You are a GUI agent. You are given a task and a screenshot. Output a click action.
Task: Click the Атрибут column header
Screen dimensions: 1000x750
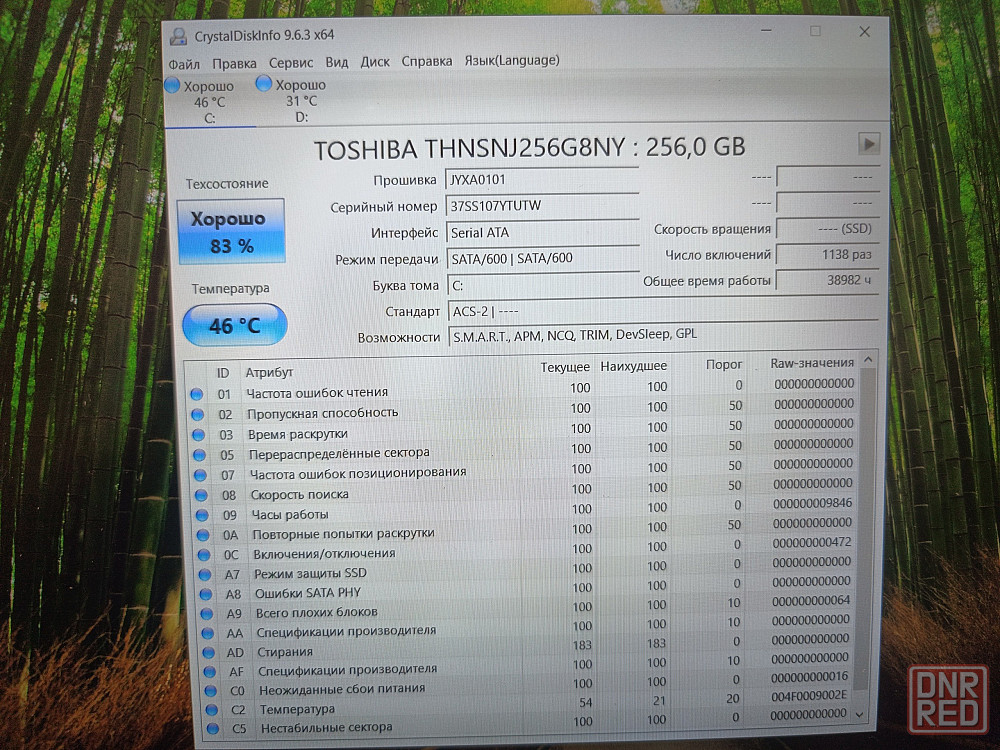click(x=269, y=372)
